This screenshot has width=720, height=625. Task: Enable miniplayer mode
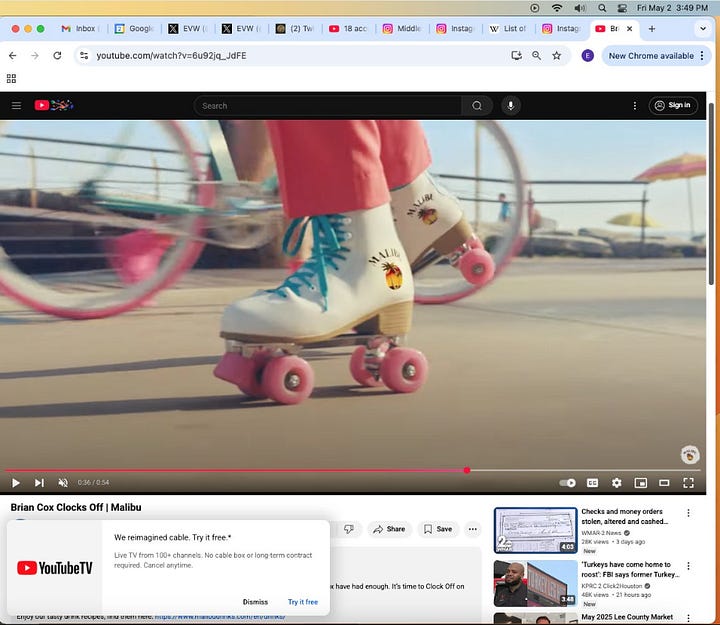coord(641,483)
